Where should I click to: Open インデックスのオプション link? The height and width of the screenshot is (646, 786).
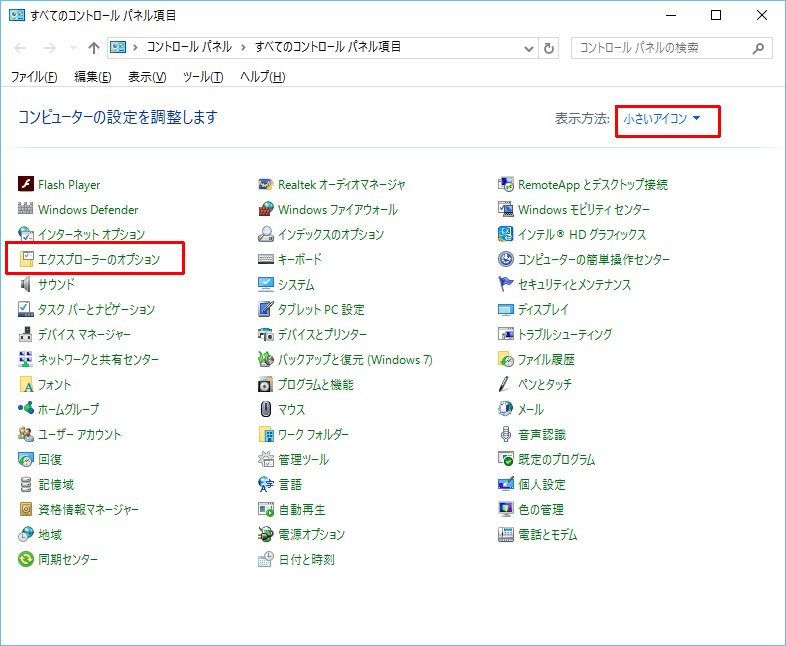click(x=331, y=234)
